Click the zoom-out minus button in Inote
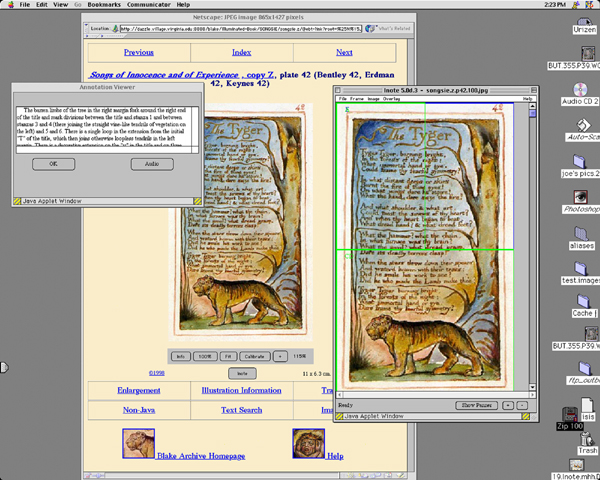 522,405
